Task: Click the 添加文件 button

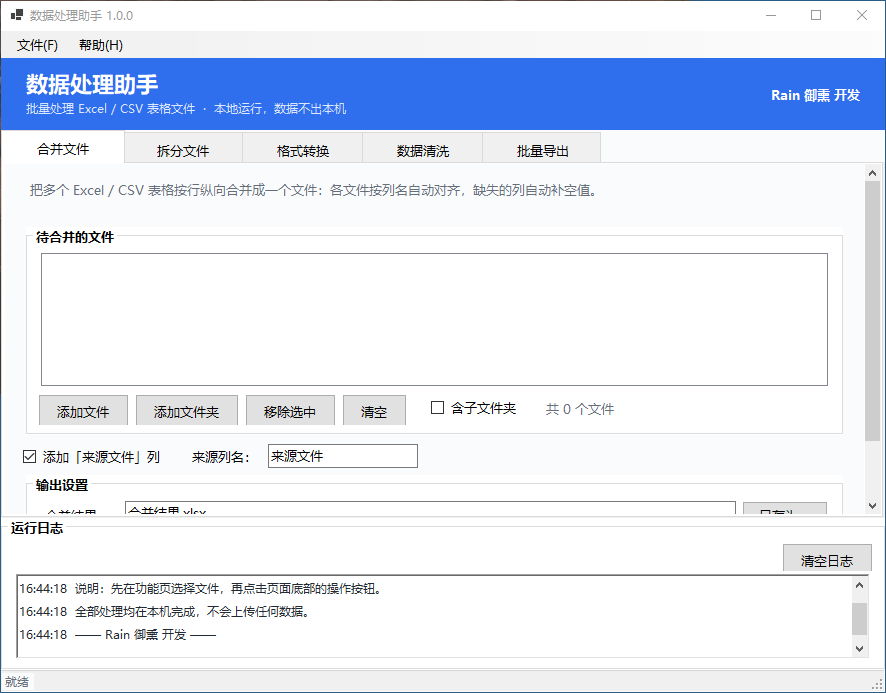Action: point(83,410)
